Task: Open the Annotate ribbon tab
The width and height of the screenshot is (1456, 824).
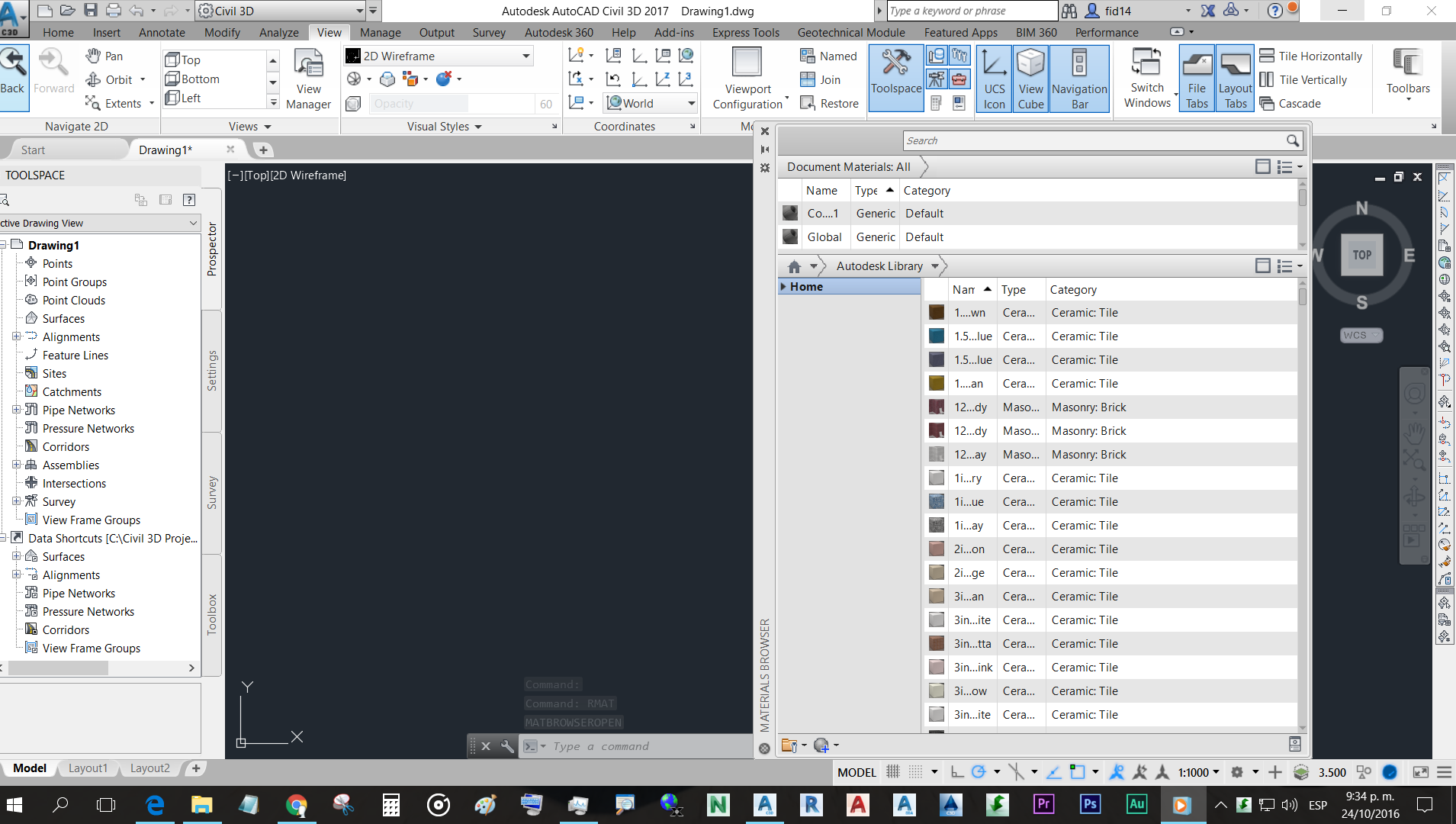Action: [162, 32]
